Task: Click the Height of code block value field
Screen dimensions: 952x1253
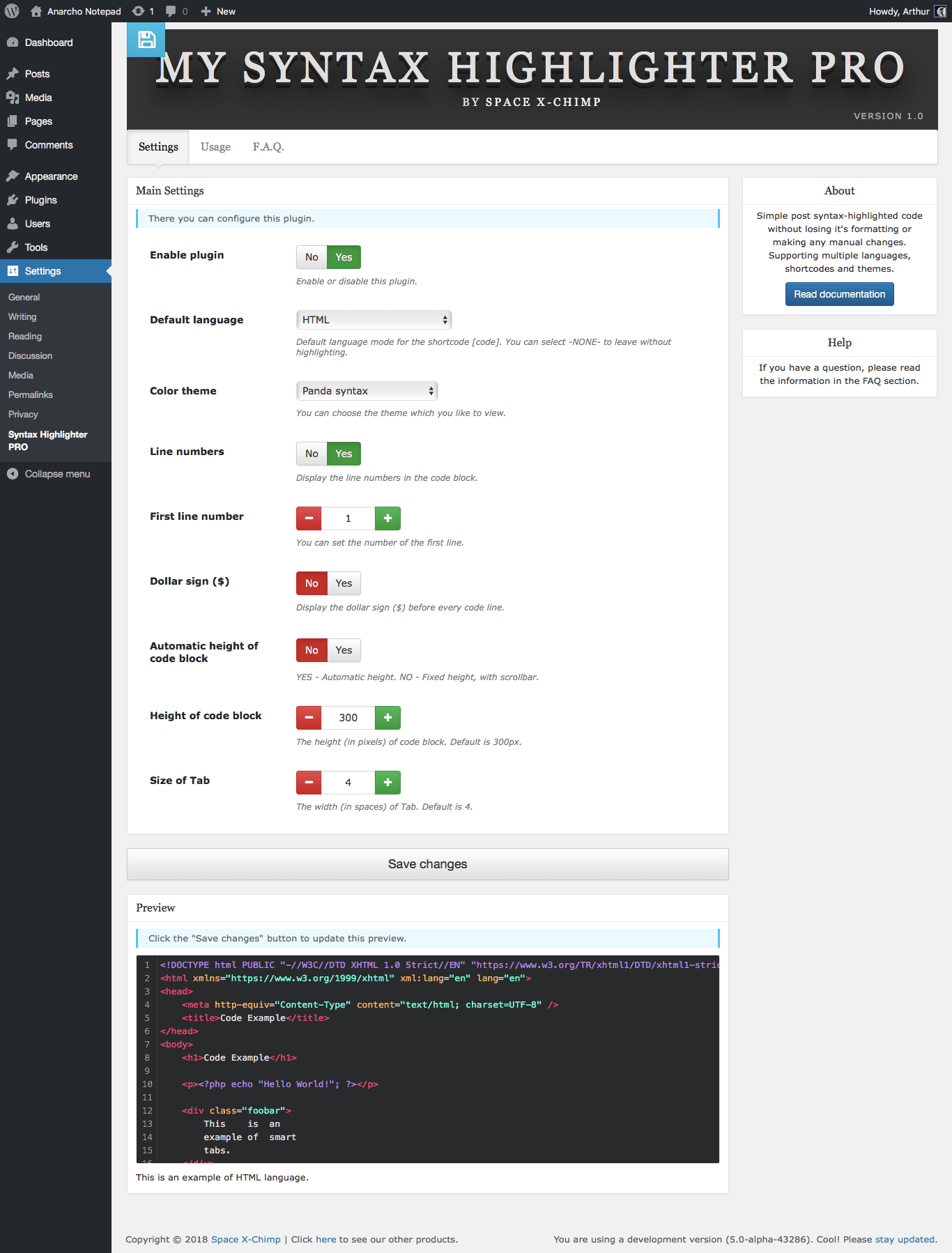Action: pos(348,718)
